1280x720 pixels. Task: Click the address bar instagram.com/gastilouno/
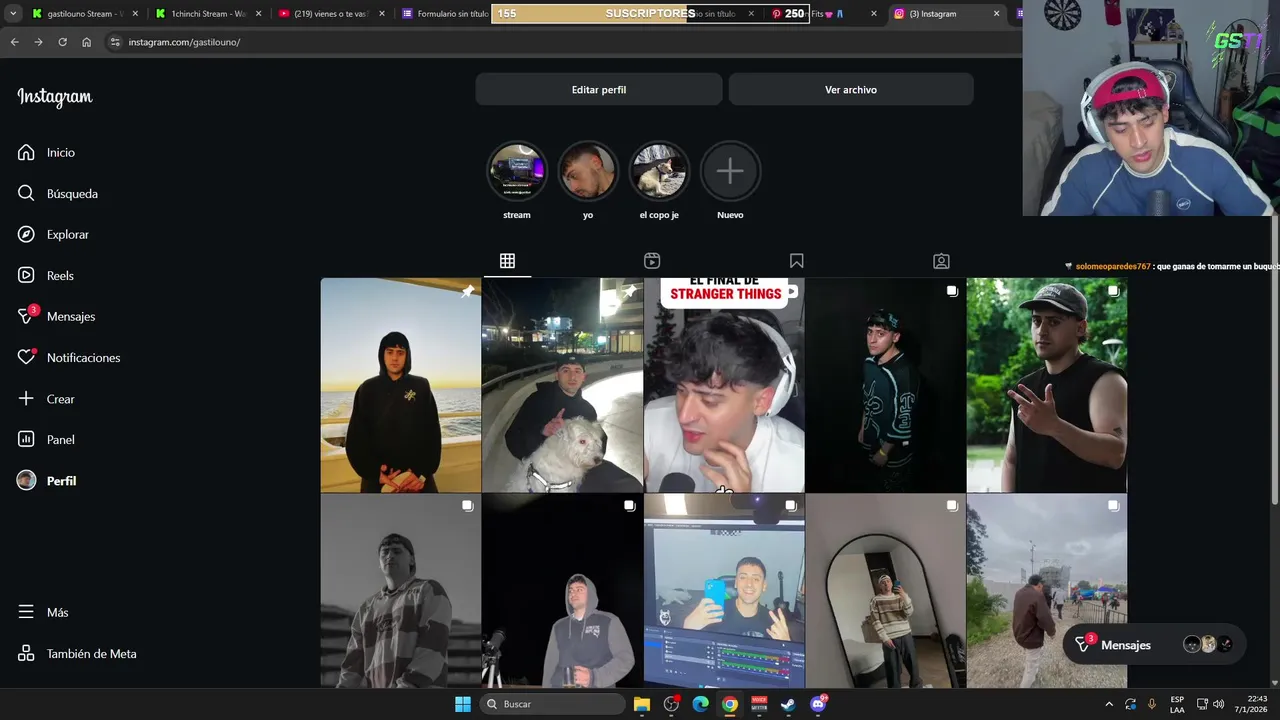184,42
